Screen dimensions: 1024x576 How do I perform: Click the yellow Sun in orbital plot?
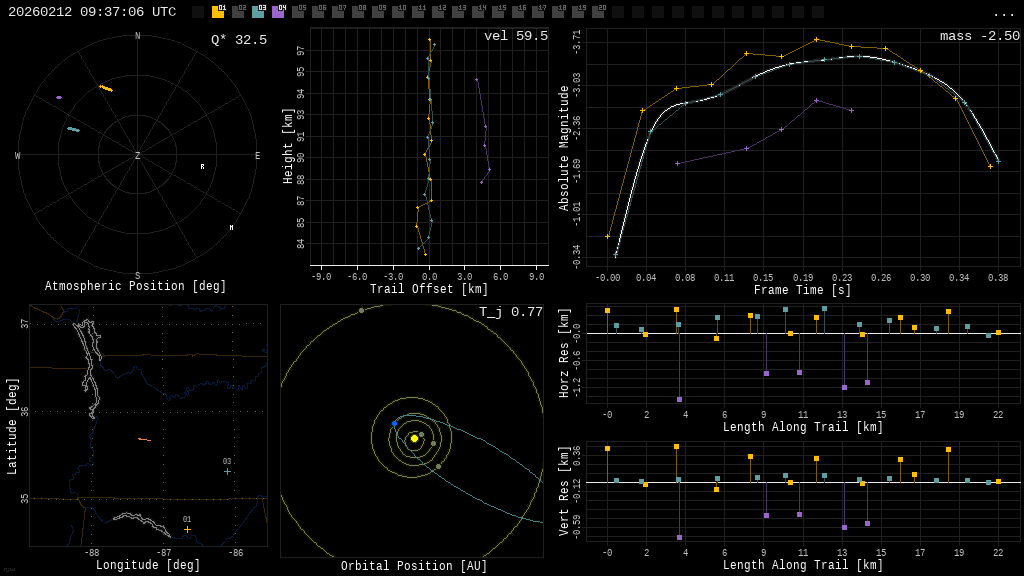(414, 438)
